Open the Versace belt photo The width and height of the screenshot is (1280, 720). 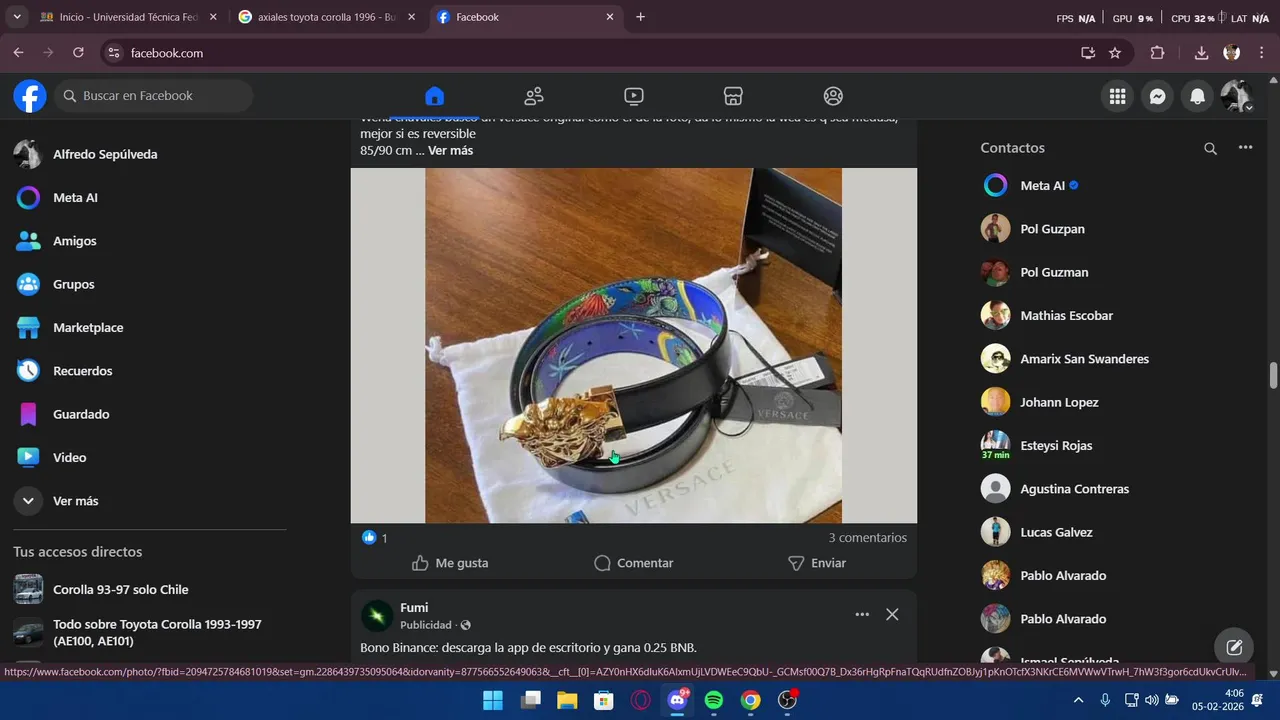tap(633, 345)
